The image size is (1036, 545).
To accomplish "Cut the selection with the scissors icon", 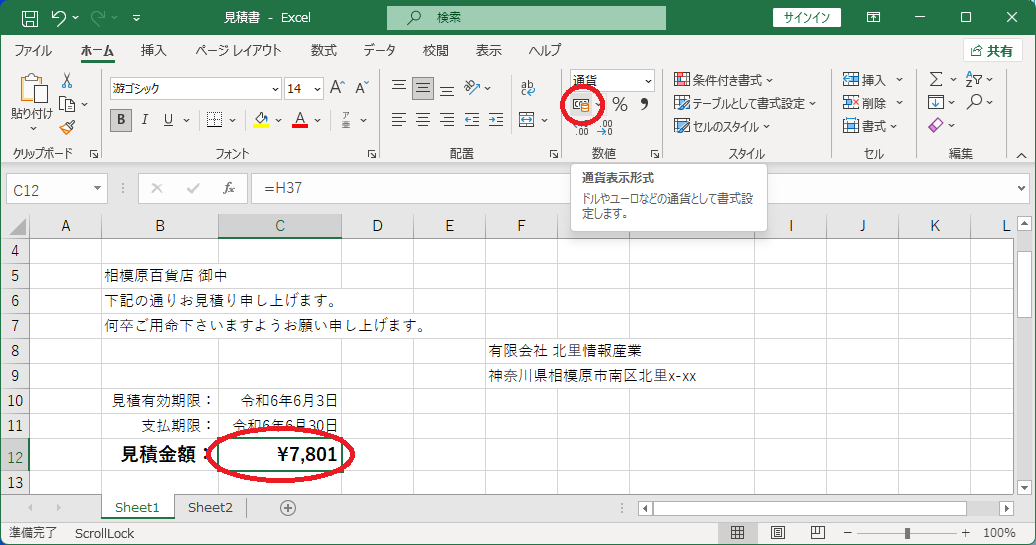I will click(67, 81).
